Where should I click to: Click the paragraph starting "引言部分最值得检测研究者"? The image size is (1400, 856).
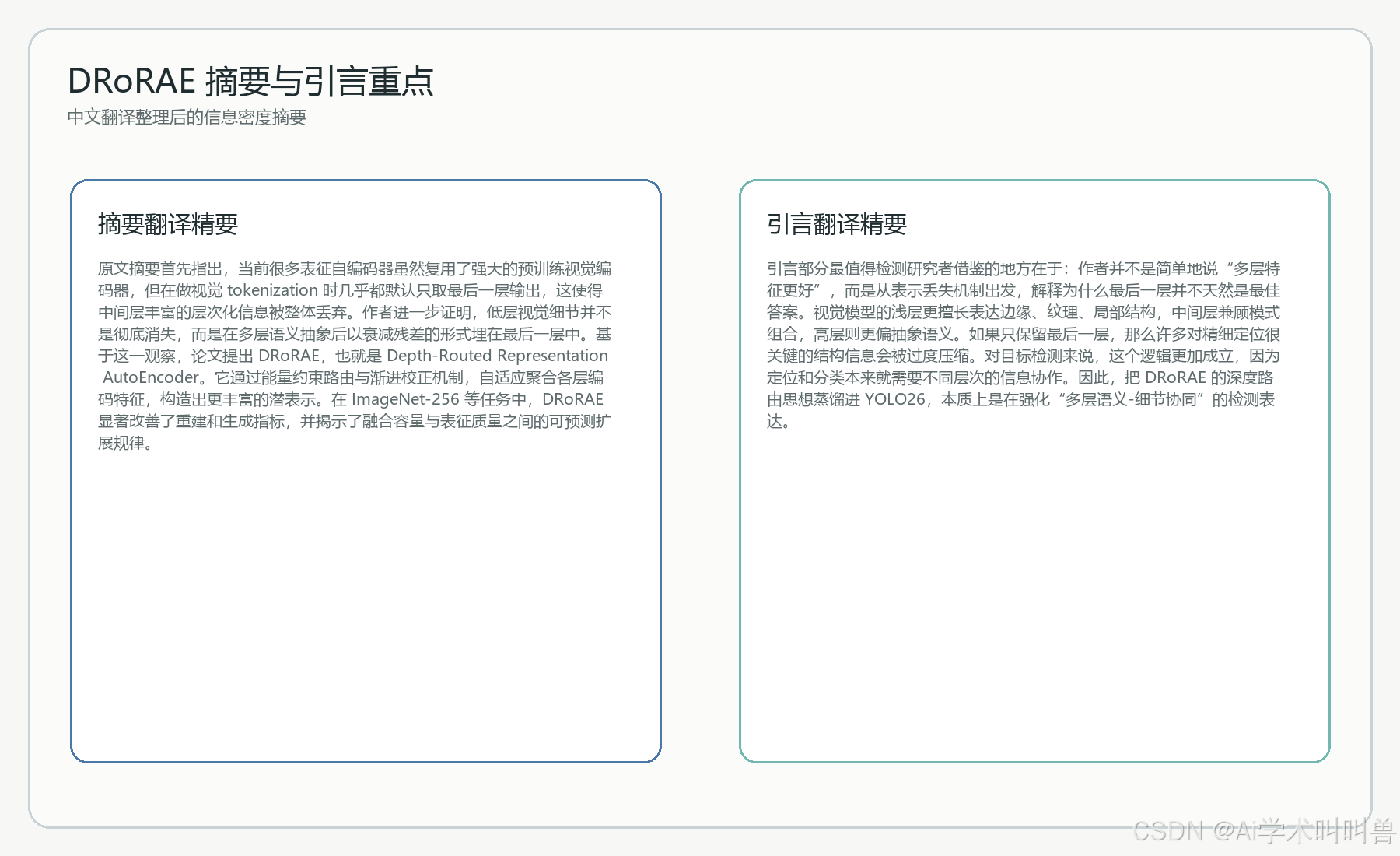(x=1024, y=345)
